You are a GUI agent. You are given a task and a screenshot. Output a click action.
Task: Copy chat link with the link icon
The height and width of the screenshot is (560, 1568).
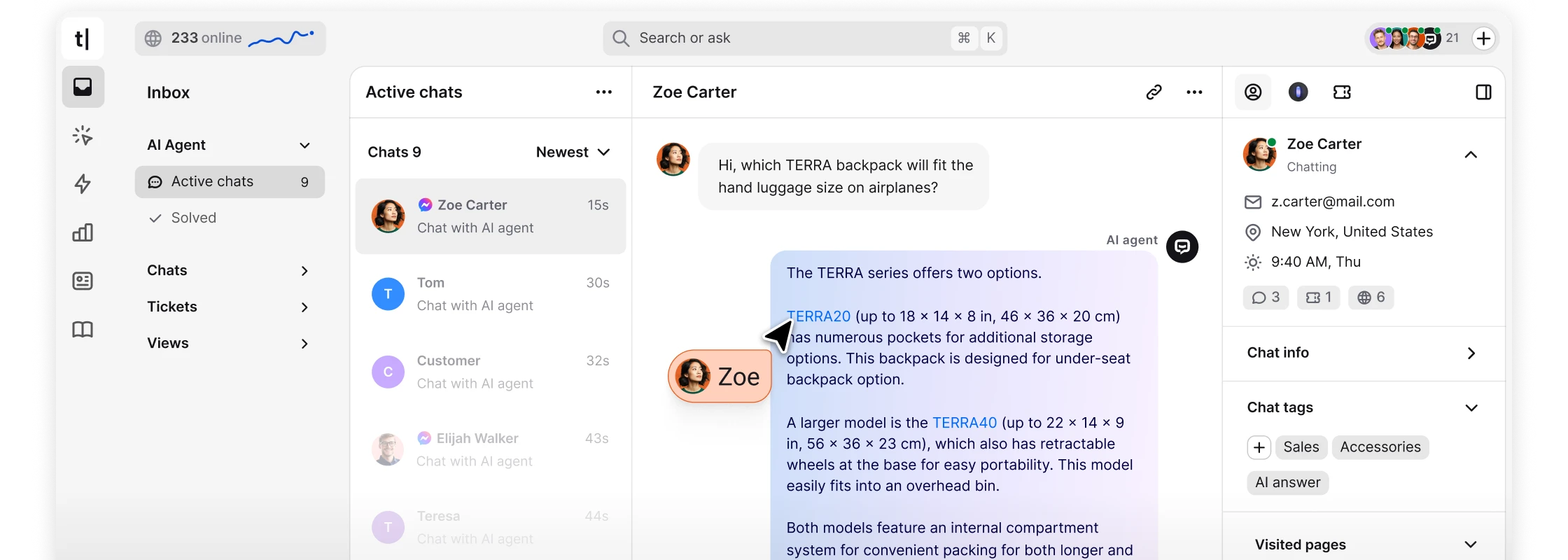(x=1154, y=92)
